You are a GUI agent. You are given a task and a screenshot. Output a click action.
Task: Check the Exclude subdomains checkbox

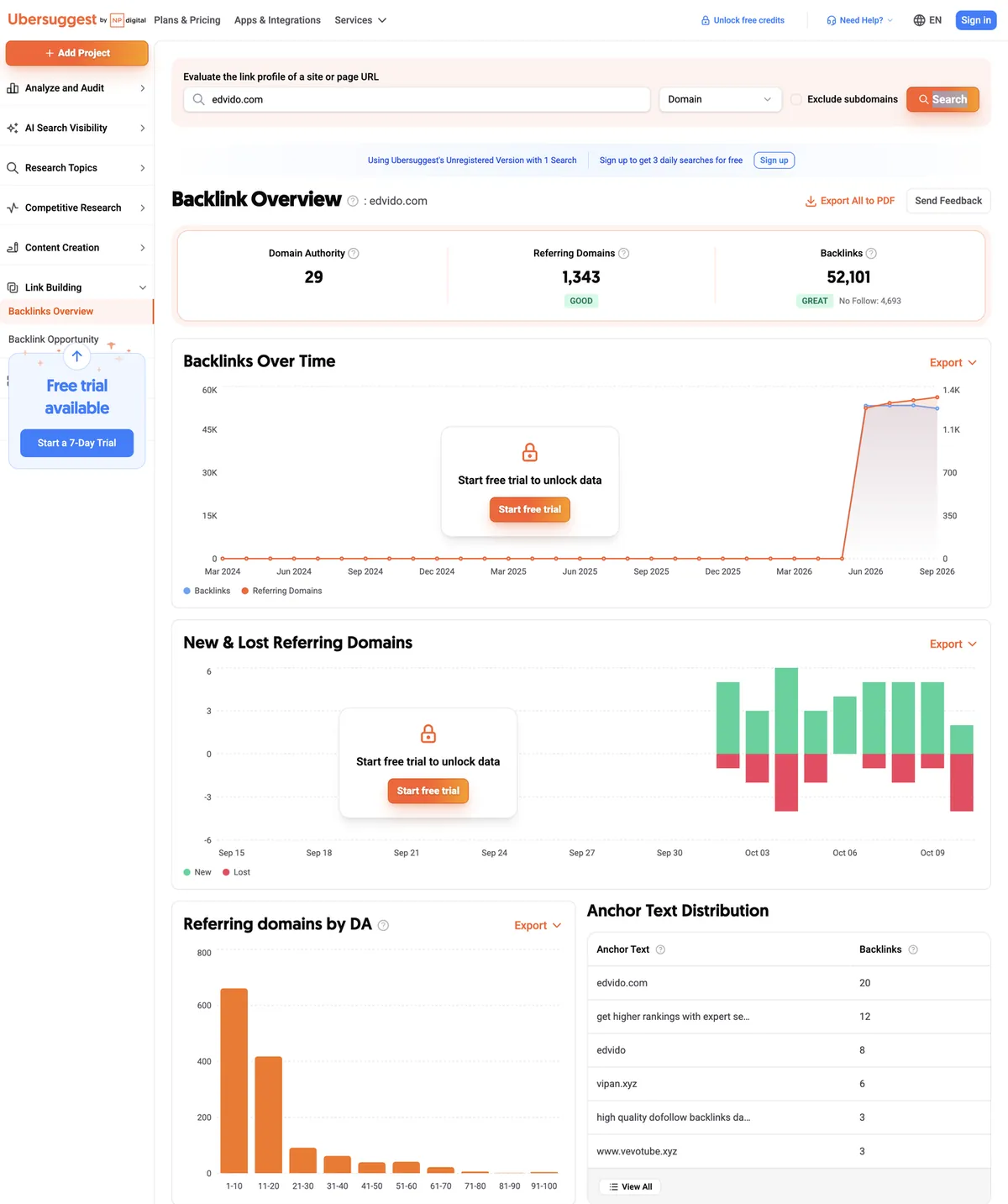(796, 99)
